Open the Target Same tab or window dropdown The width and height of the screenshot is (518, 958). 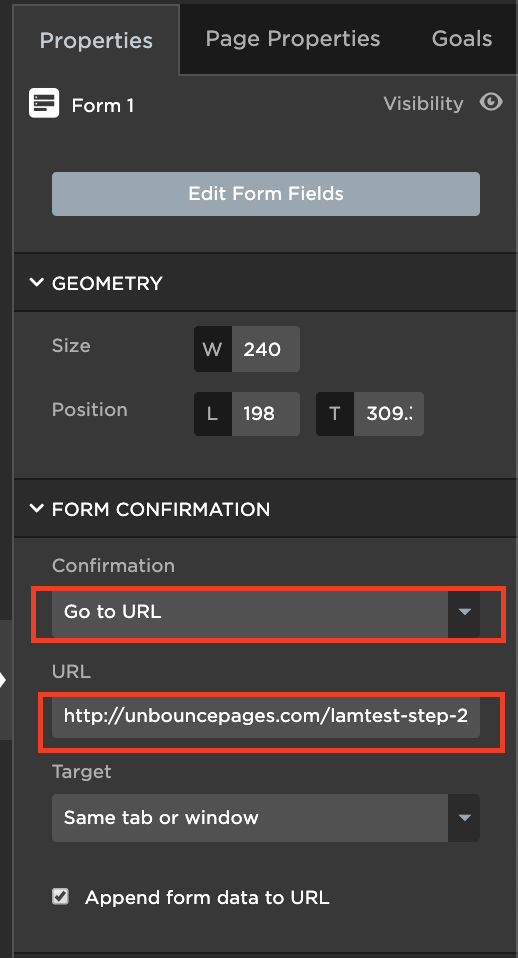(266, 817)
